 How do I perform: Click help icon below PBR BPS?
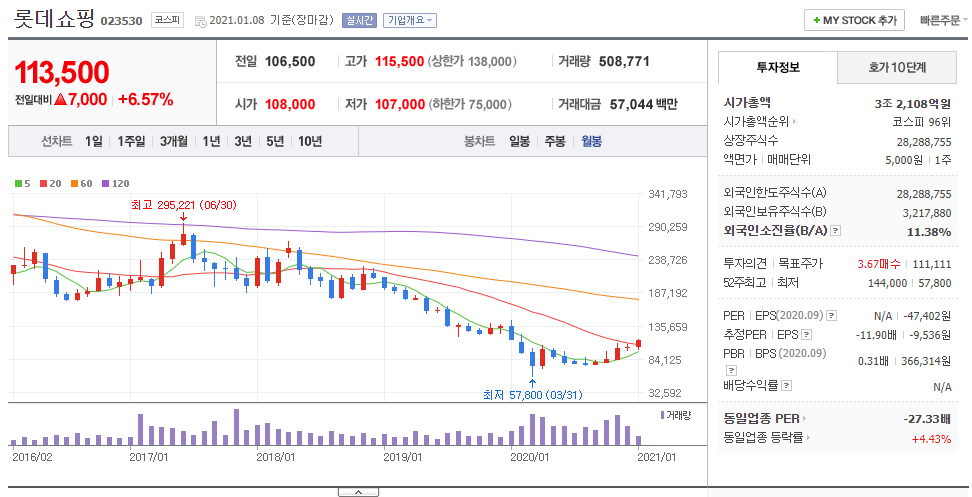tap(731, 371)
